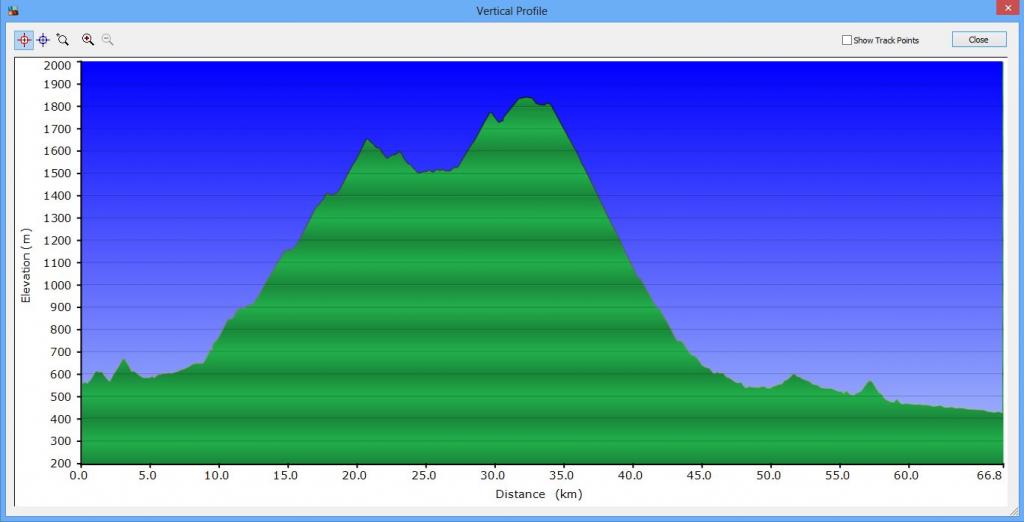This screenshot has width=1024, height=522.
Task: Click the zoom in magnifier icon
Action: 88,40
